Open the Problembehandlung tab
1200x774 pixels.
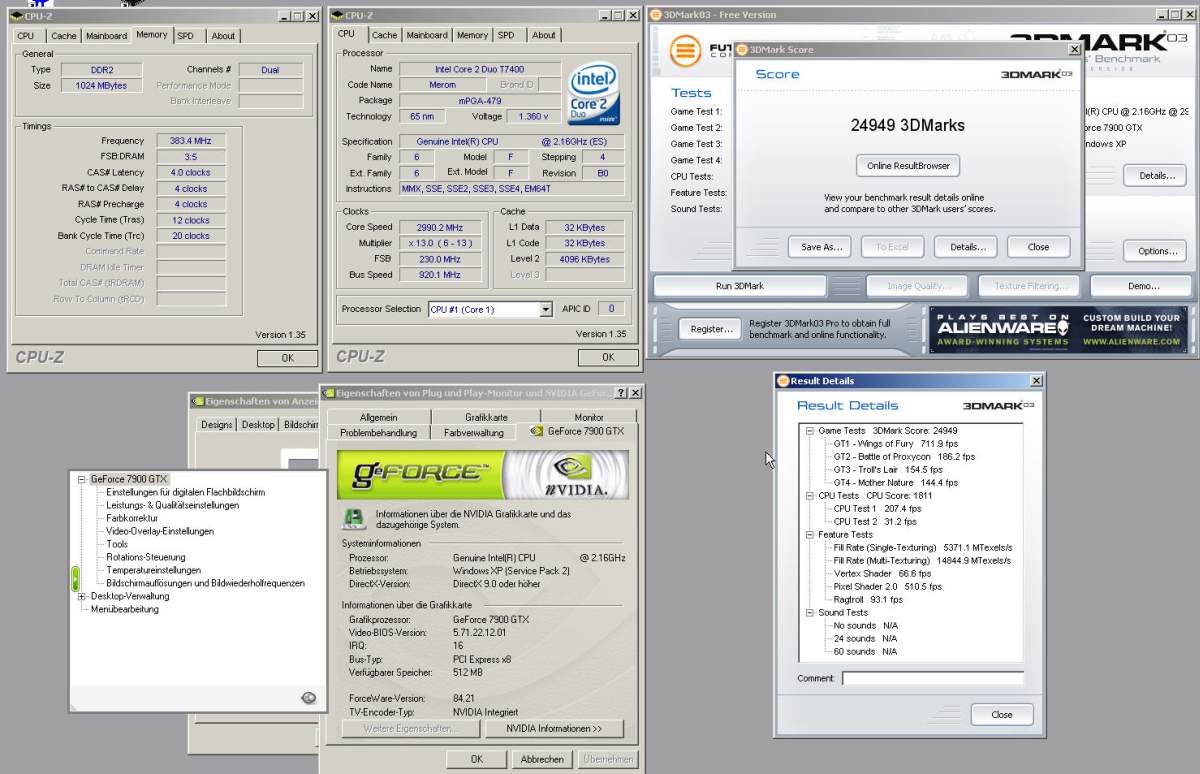(x=378, y=433)
